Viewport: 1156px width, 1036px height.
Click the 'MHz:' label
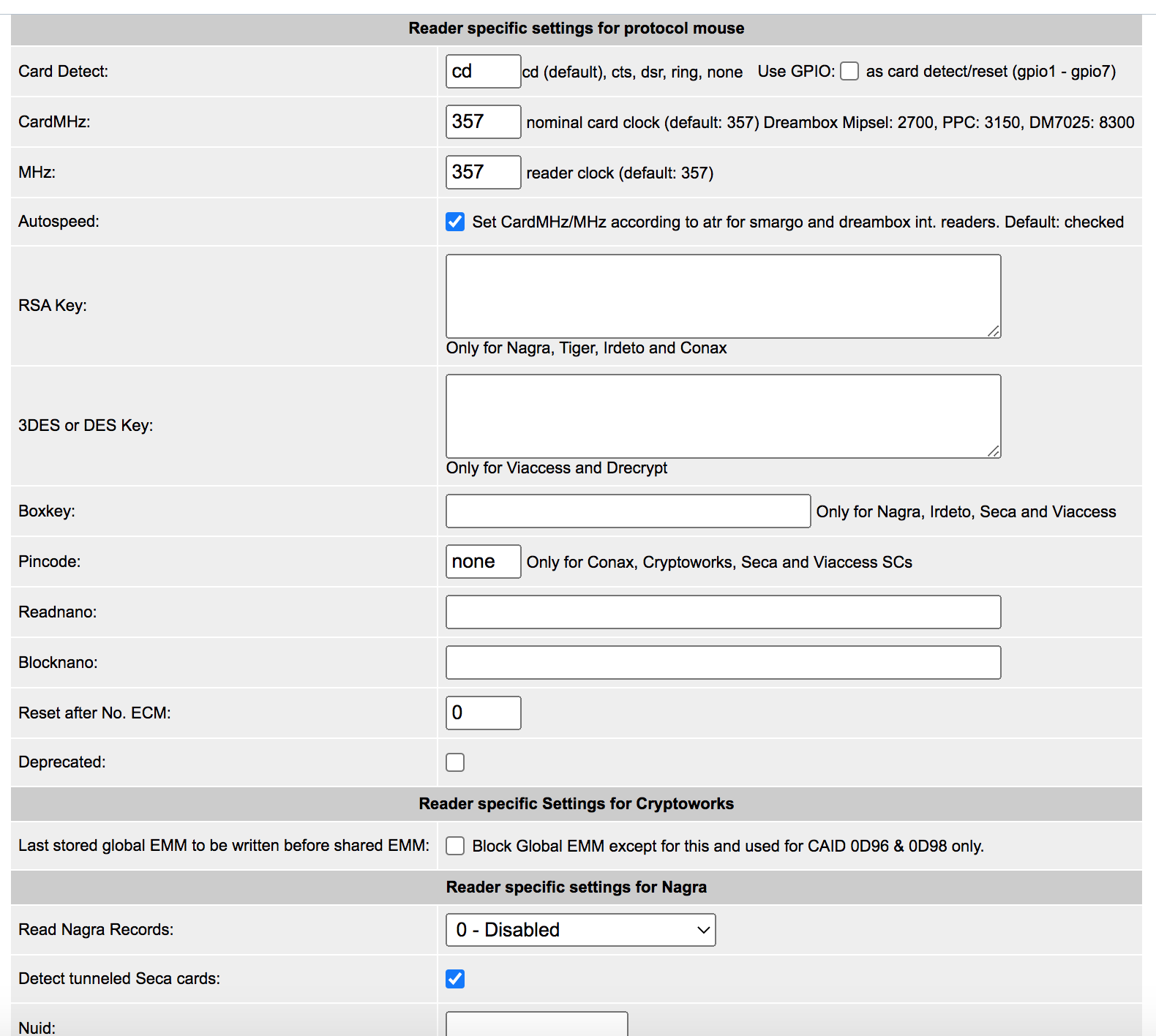(37, 173)
